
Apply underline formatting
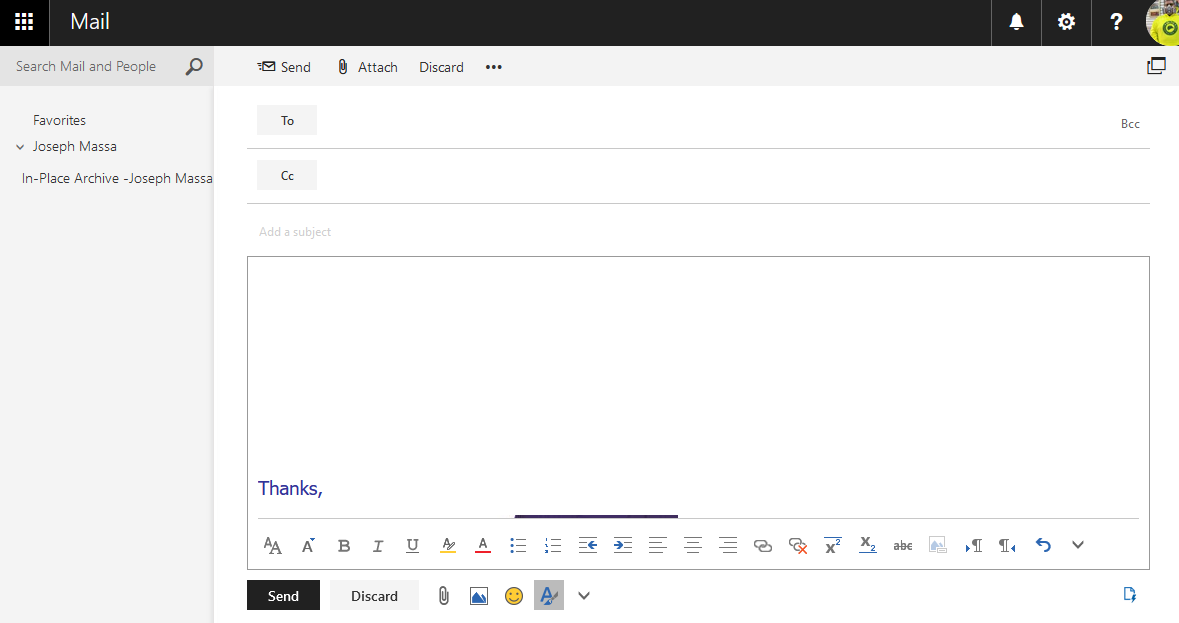[412, 545]
